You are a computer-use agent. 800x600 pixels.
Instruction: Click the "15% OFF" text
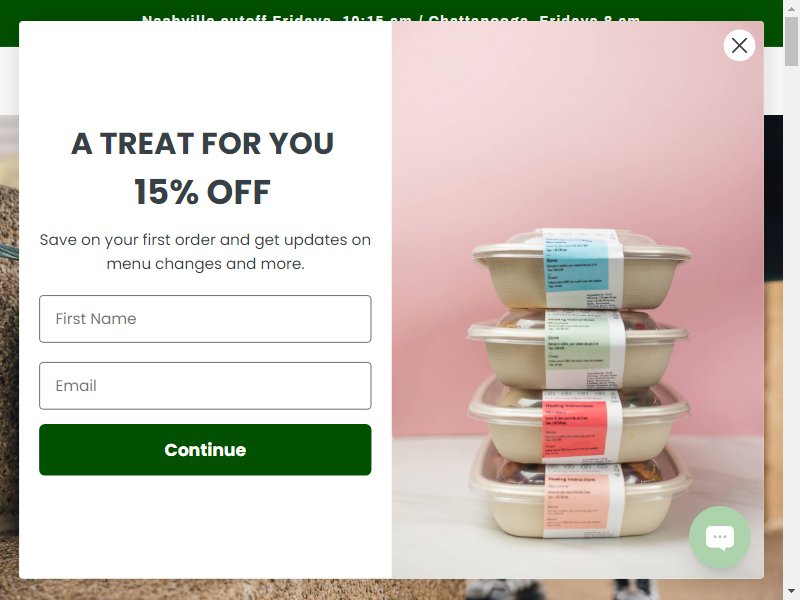click(203, 192)
